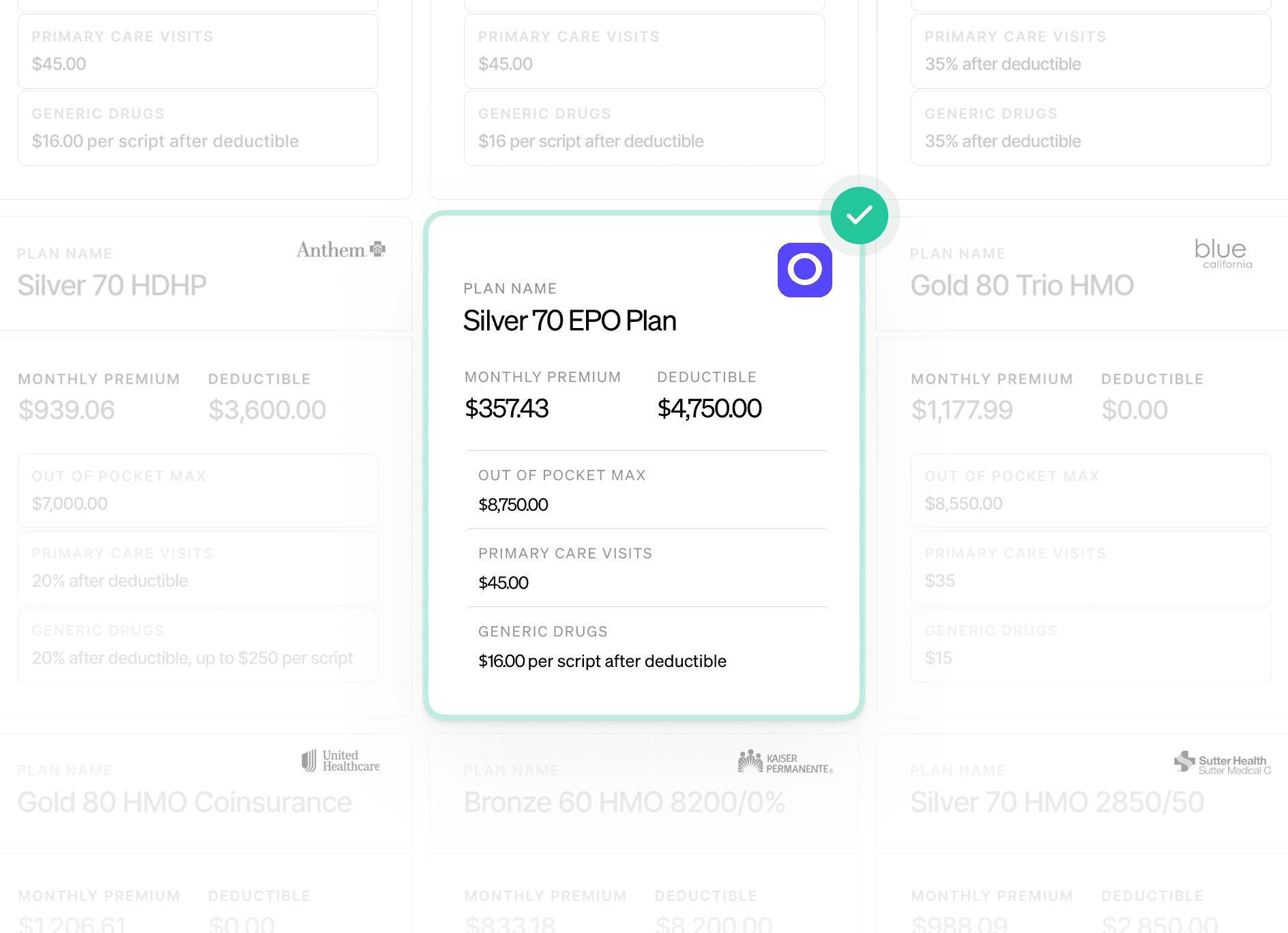Click the green checkmark selection badge
1288x933 pixels.
[x=859, y=216]
